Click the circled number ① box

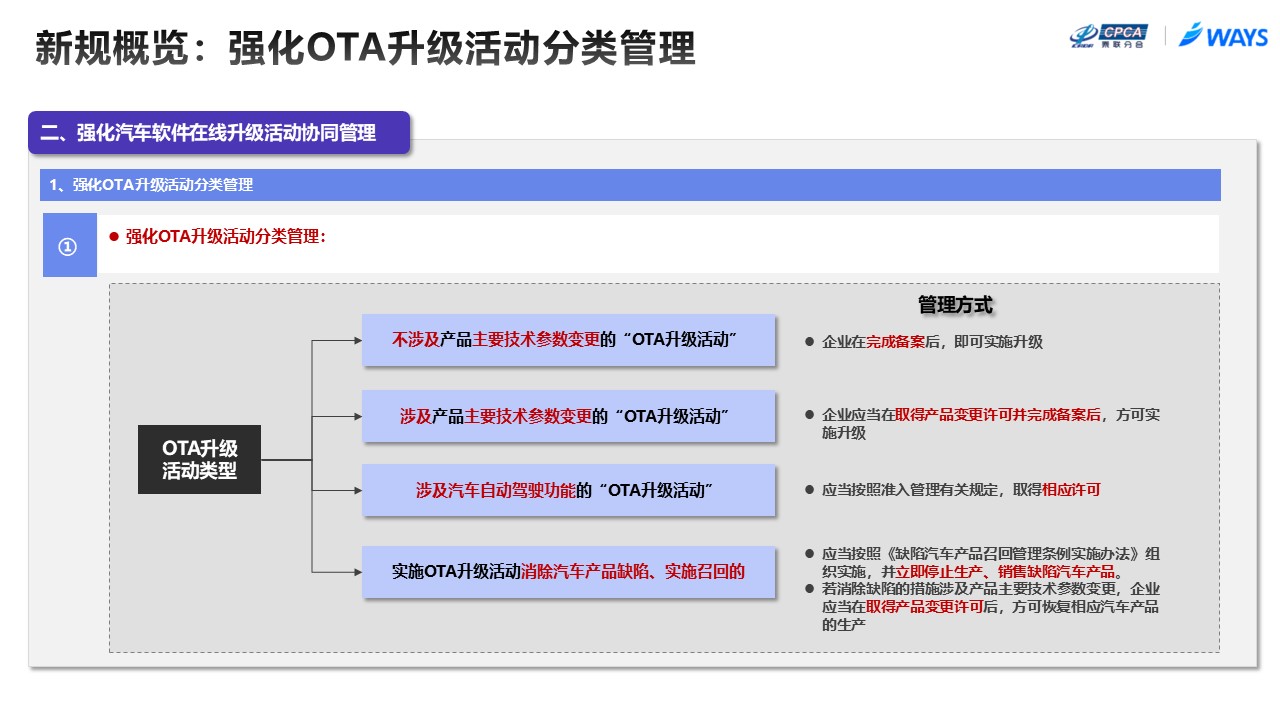(69, 246)
